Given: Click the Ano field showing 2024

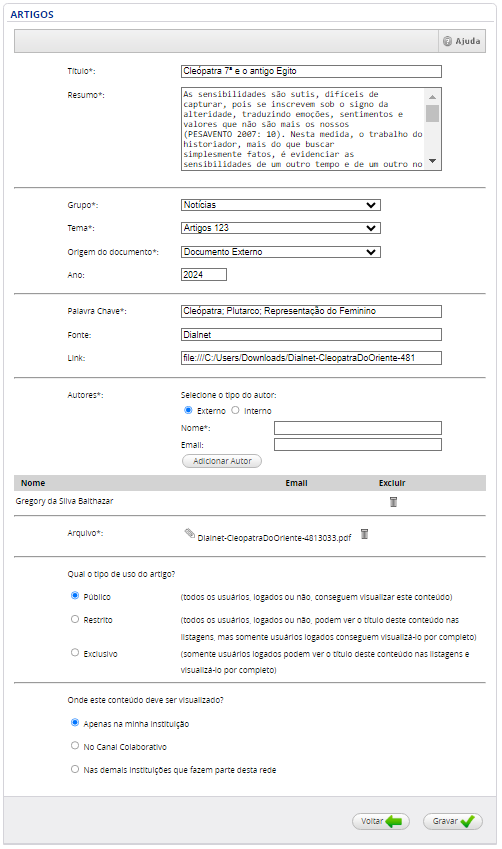Looking at the screenshot, I should click(204, 275).
